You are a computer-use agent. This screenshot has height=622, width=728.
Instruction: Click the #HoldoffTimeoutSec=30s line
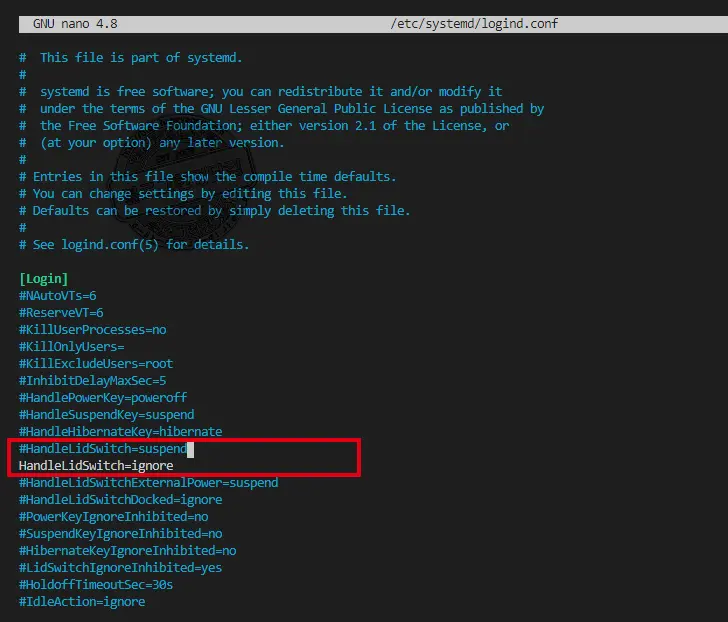coord(96,584)
